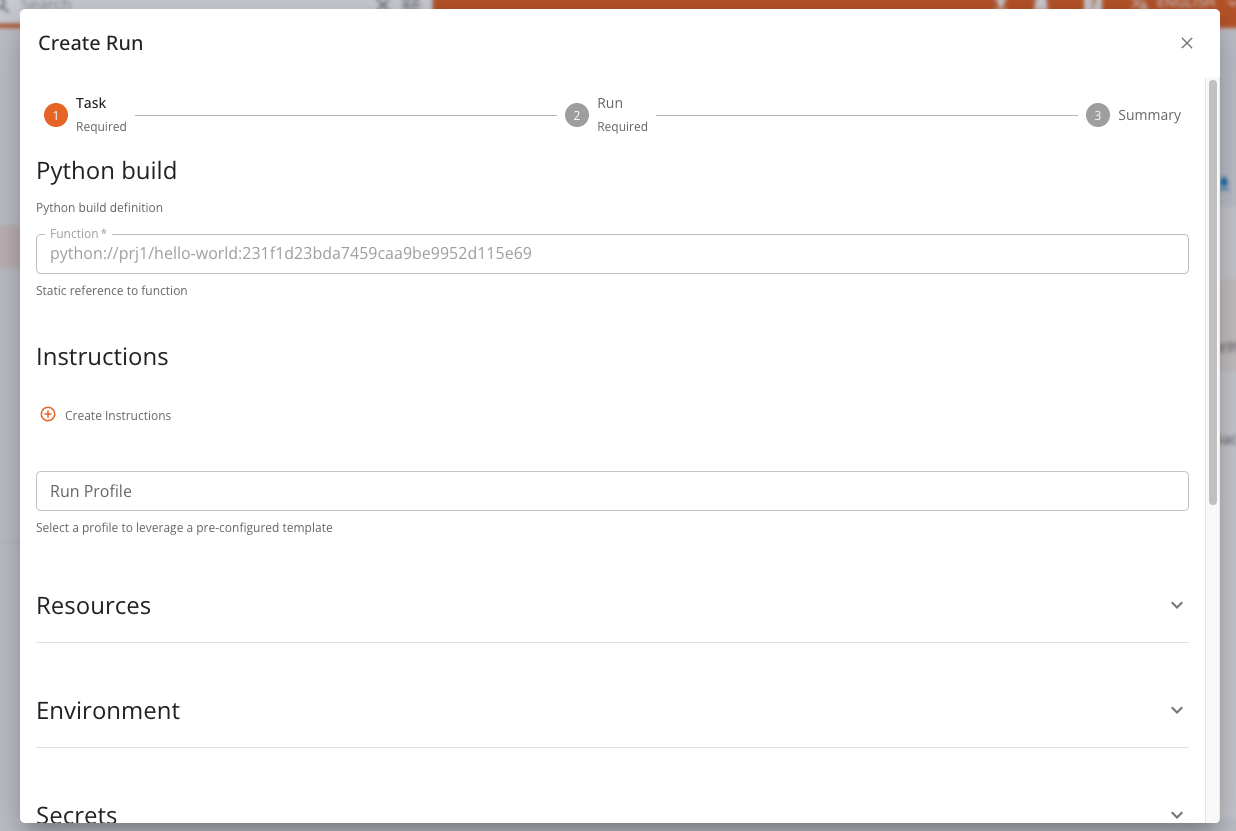Click the Create Run dialog title
This screenshot has height=831, width=1236.
point(91,43)
